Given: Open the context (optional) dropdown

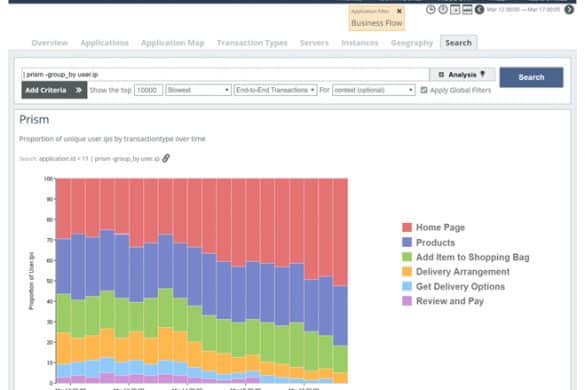Looking at the screenshot, I should (373, 90).
